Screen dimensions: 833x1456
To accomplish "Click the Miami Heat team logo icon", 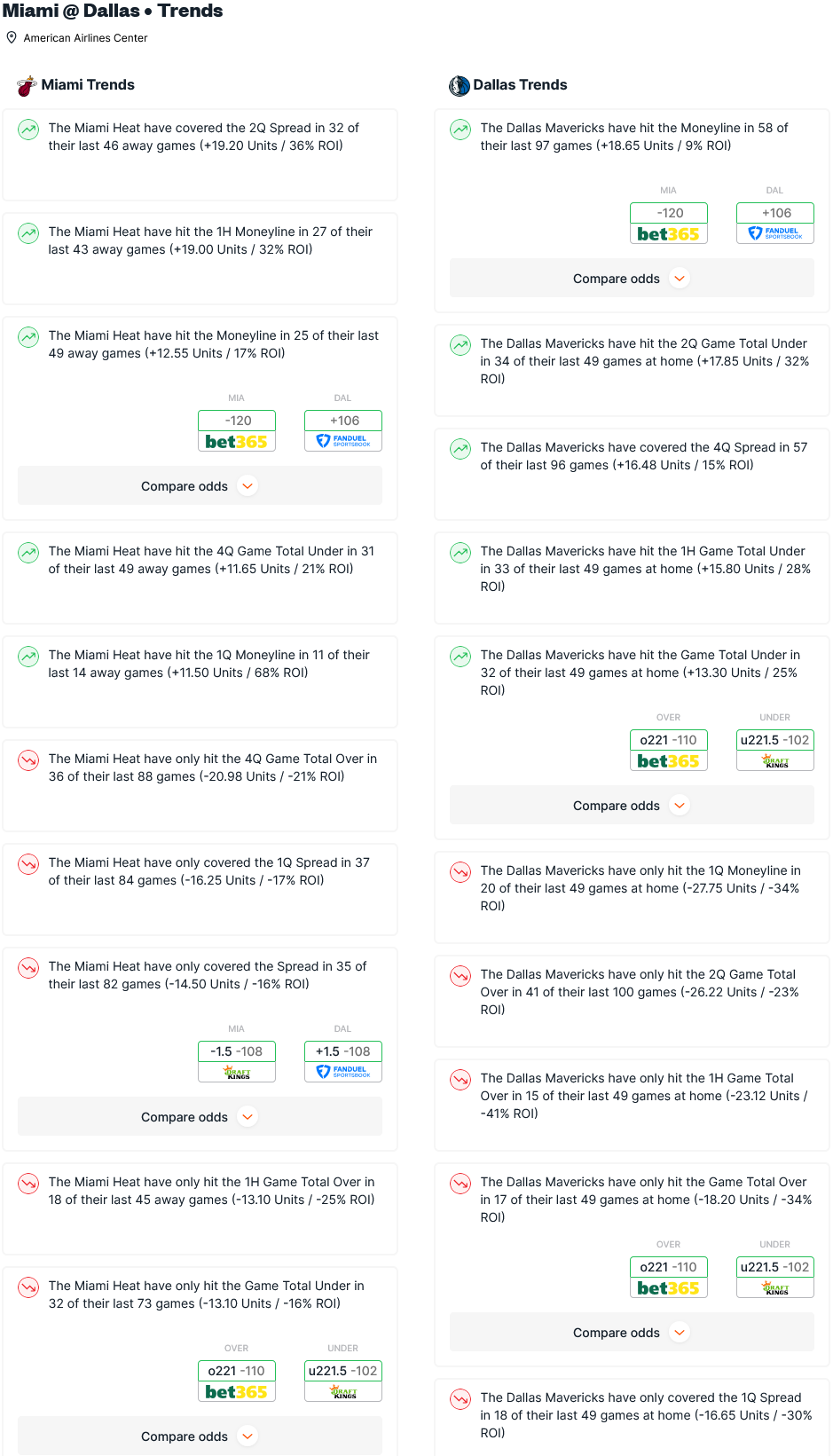I will pyautogui.click(x=27, y=85).
